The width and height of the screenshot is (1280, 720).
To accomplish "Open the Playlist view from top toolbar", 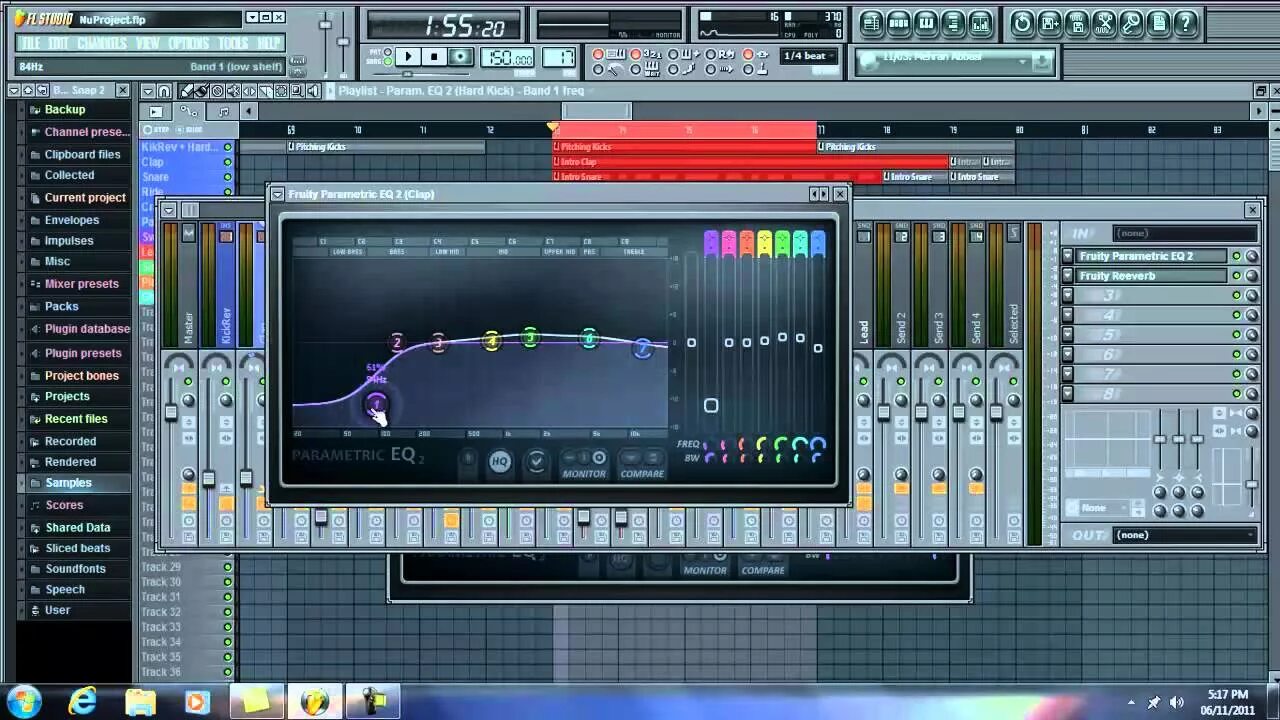I will pyautogui.click(x=871, y=23).
